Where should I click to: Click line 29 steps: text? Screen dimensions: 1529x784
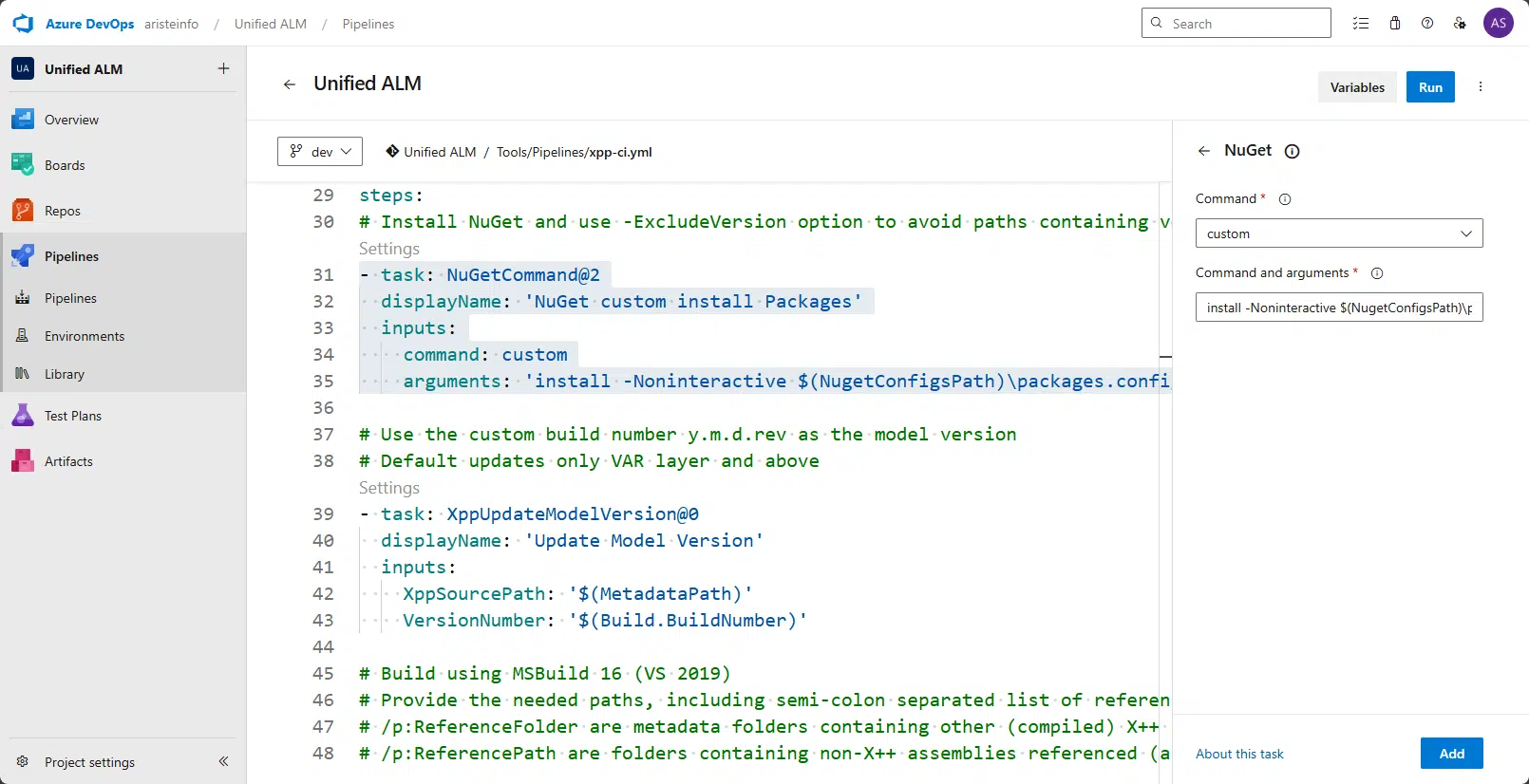[391, 196]
